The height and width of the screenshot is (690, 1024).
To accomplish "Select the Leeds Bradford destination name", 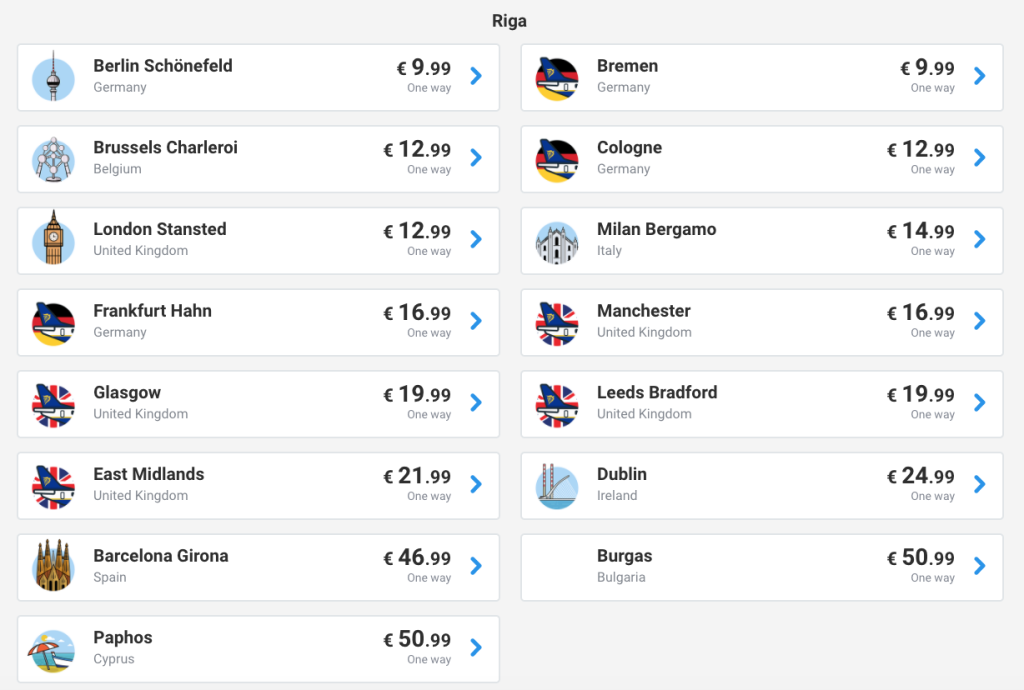I will (x=657, y=393).
